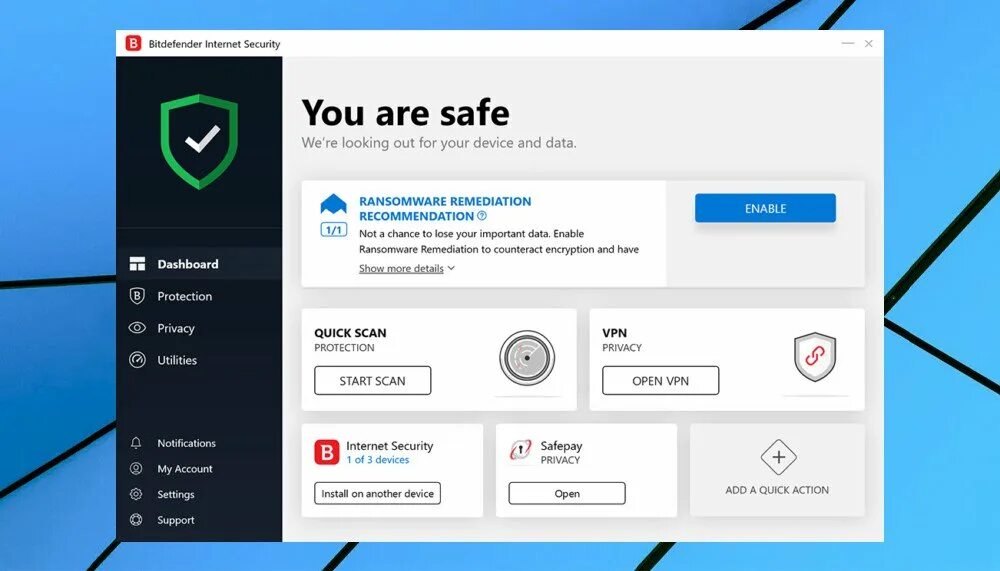Click the Dashboard grid icon in sidebar
The height and width of the screenshot is (571, 1000).
click(137, 264)
